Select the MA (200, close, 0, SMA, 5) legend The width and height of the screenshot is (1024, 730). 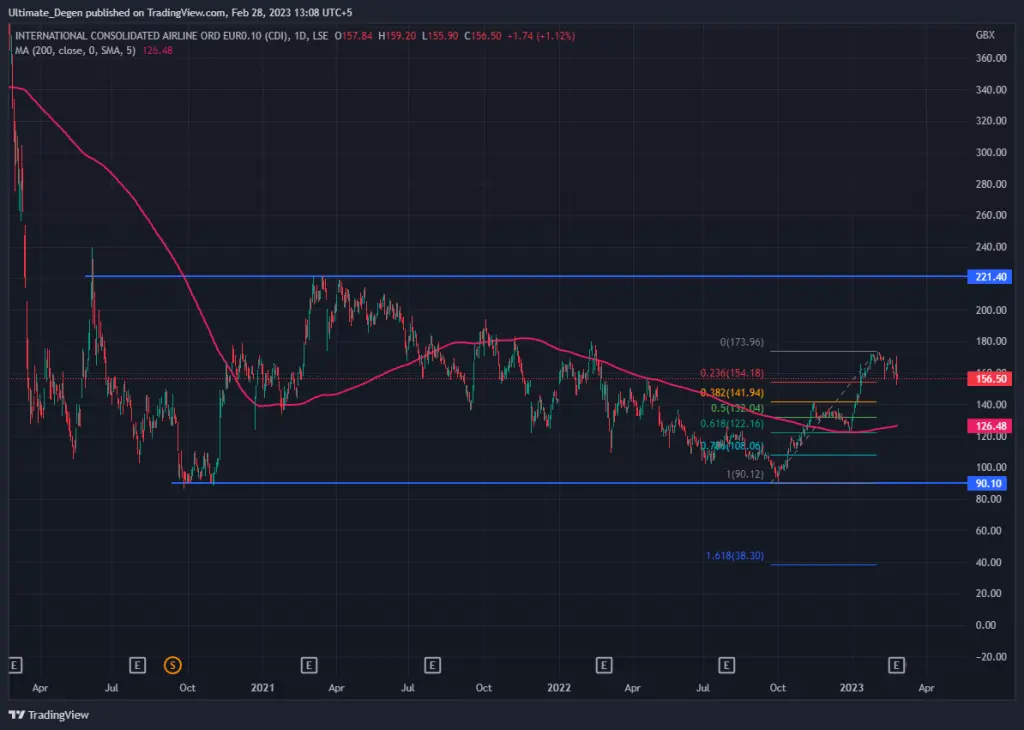(x=75, y=50)
